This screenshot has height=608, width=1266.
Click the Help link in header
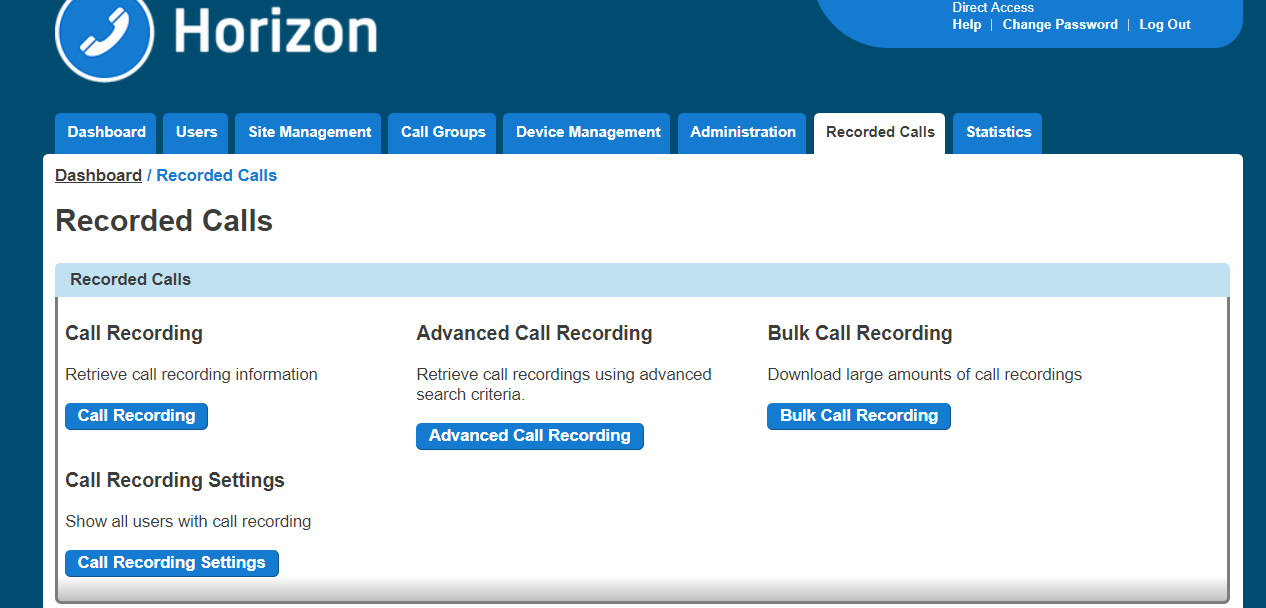click(966, 25)
